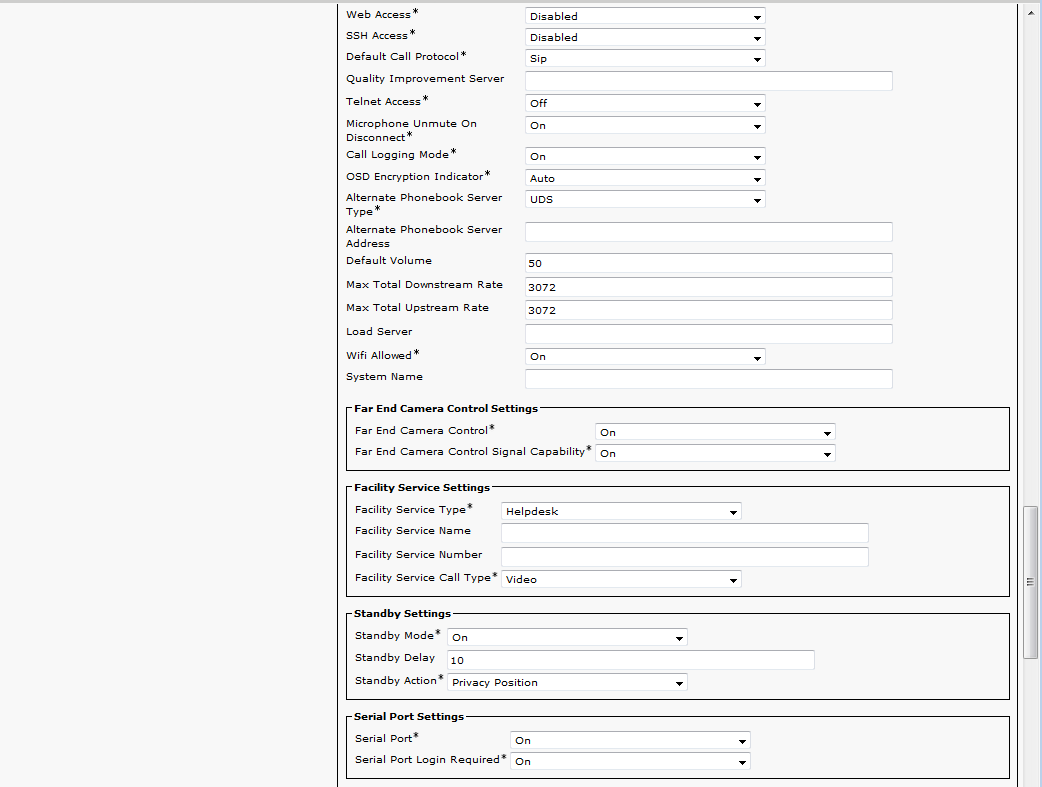This screenshot has height=787, width=1042.
Task: Open the Telnet Access dropdown
Action: pos(645,103)
